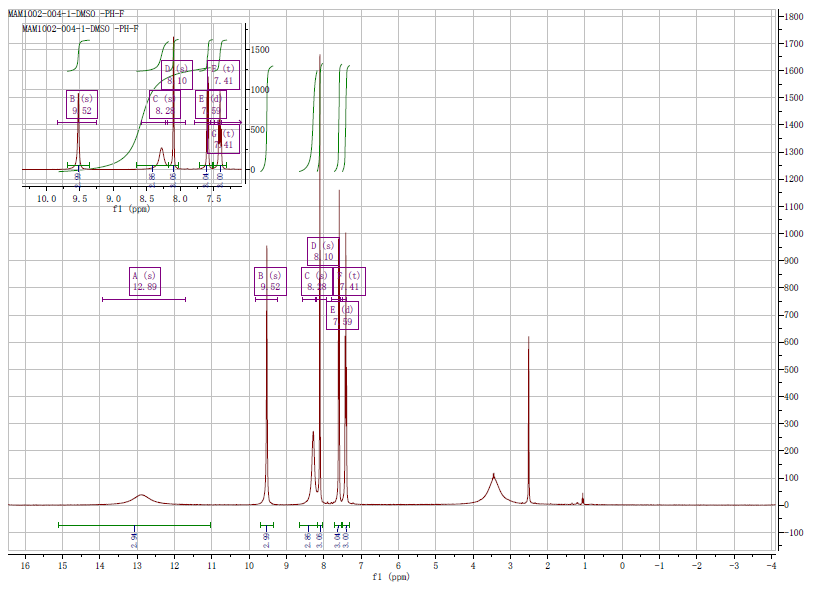Select the broad peak at 12.89 ppm

141,496
